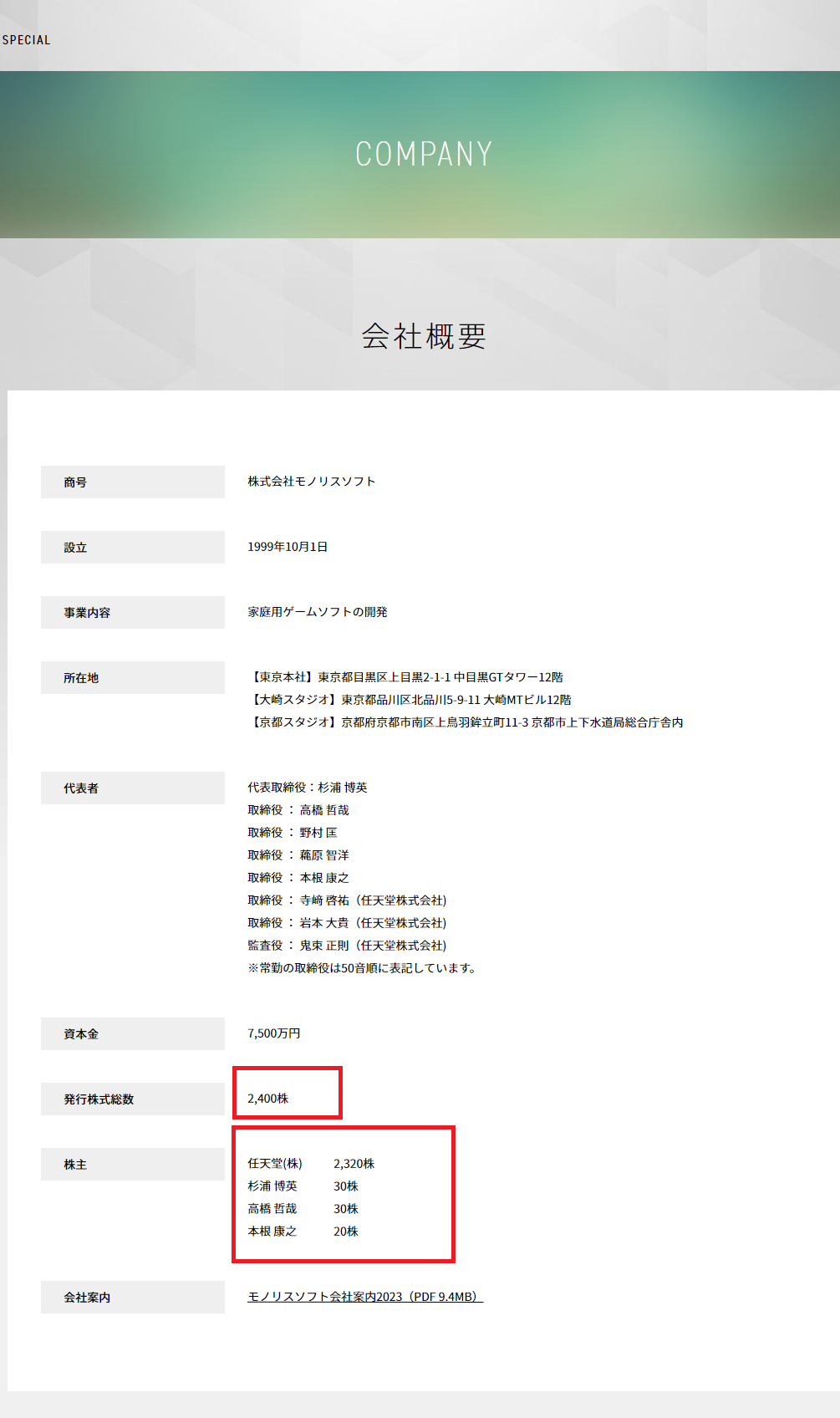Click the COMPANY banner heading
This screenshot has width=840, height=1418.
coord(424,154)
